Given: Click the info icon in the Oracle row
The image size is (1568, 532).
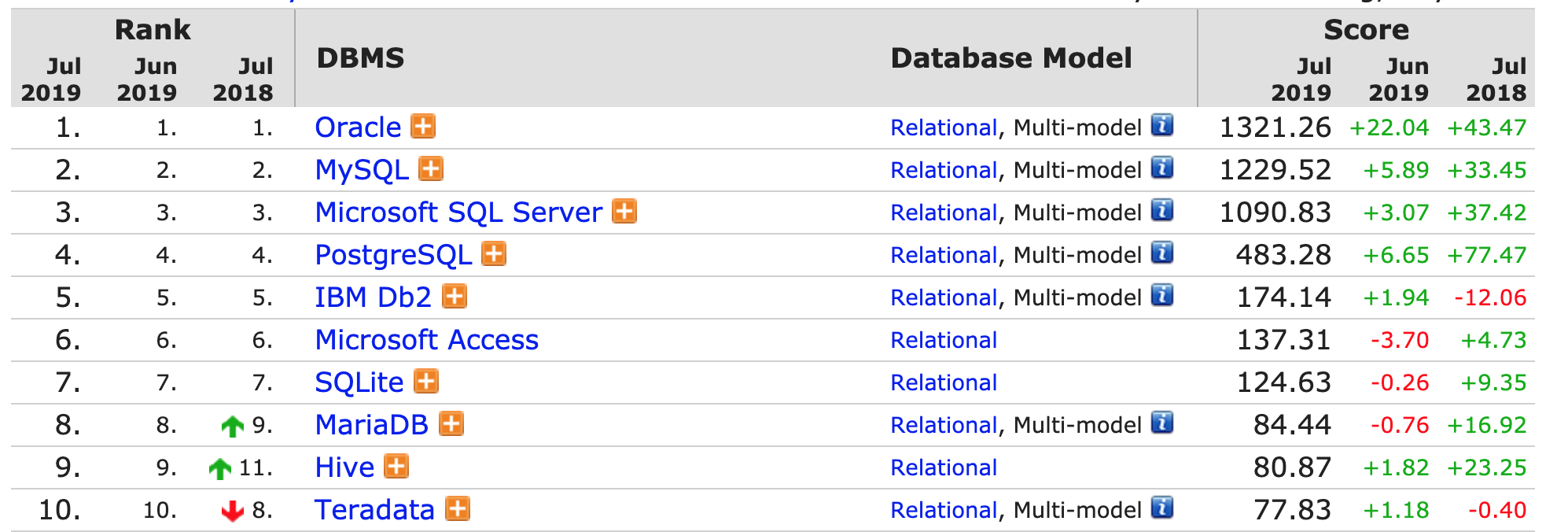Looking at the screenshot, I should [1162, 125].
